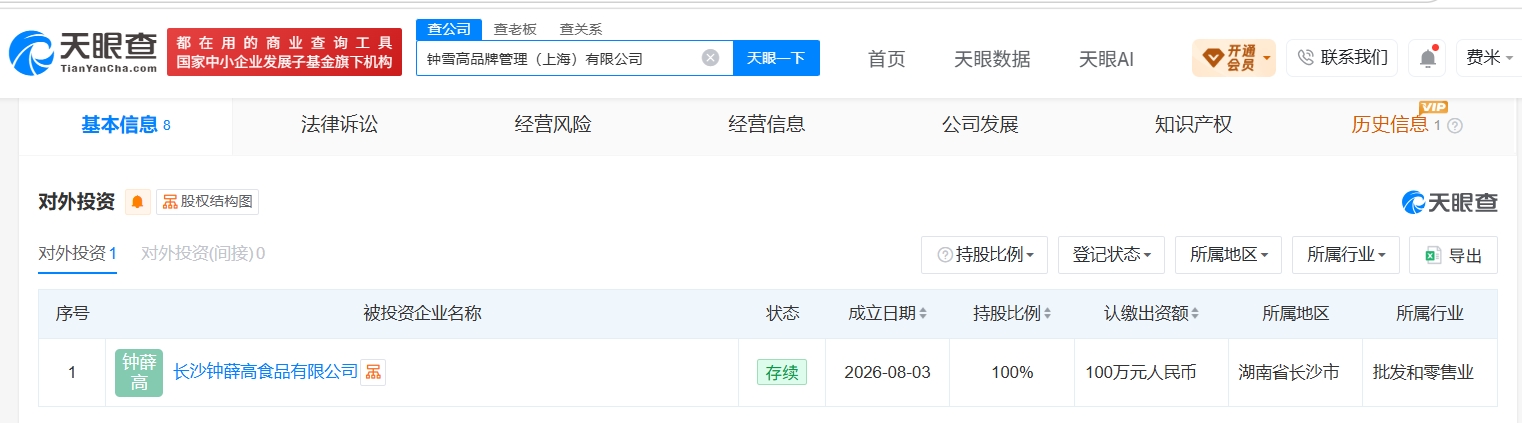Switch to 查关系 search tab
The image size is (1522, 423).
[580, 29]
